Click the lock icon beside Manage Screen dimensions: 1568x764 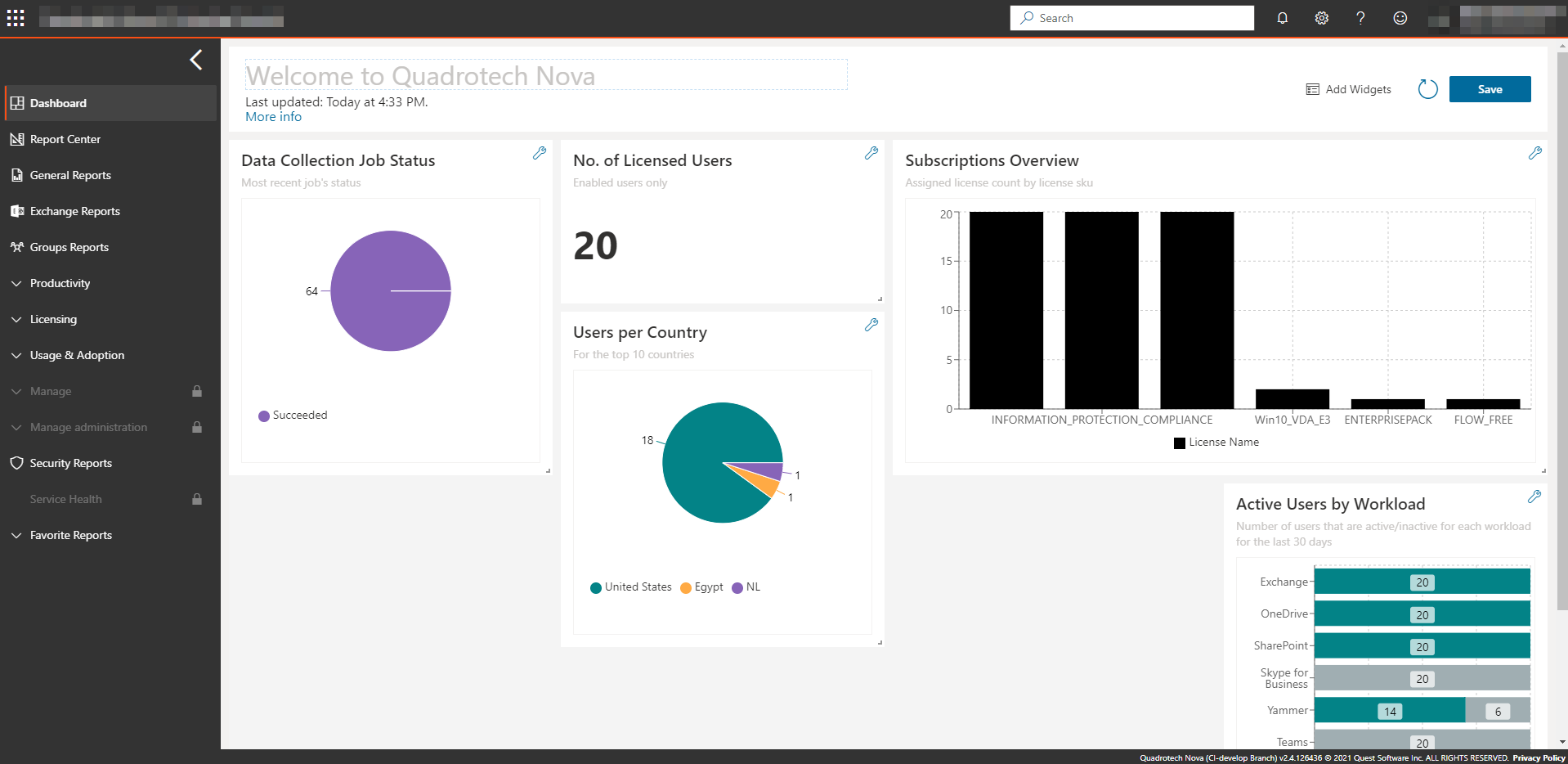(x=197, y=391)
